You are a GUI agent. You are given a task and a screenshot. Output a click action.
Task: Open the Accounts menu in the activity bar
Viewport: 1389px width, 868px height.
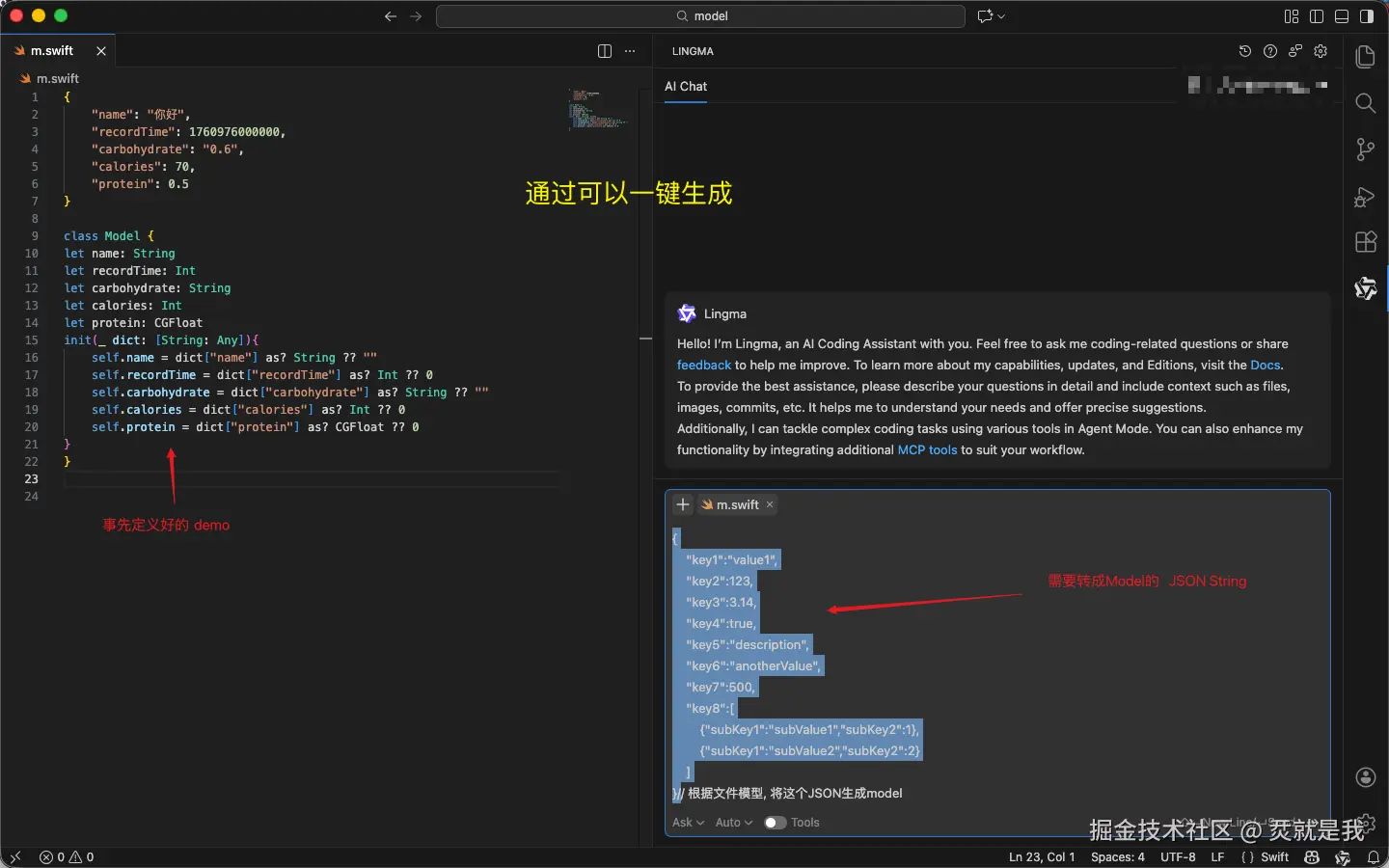click(x=1365, y=777)
